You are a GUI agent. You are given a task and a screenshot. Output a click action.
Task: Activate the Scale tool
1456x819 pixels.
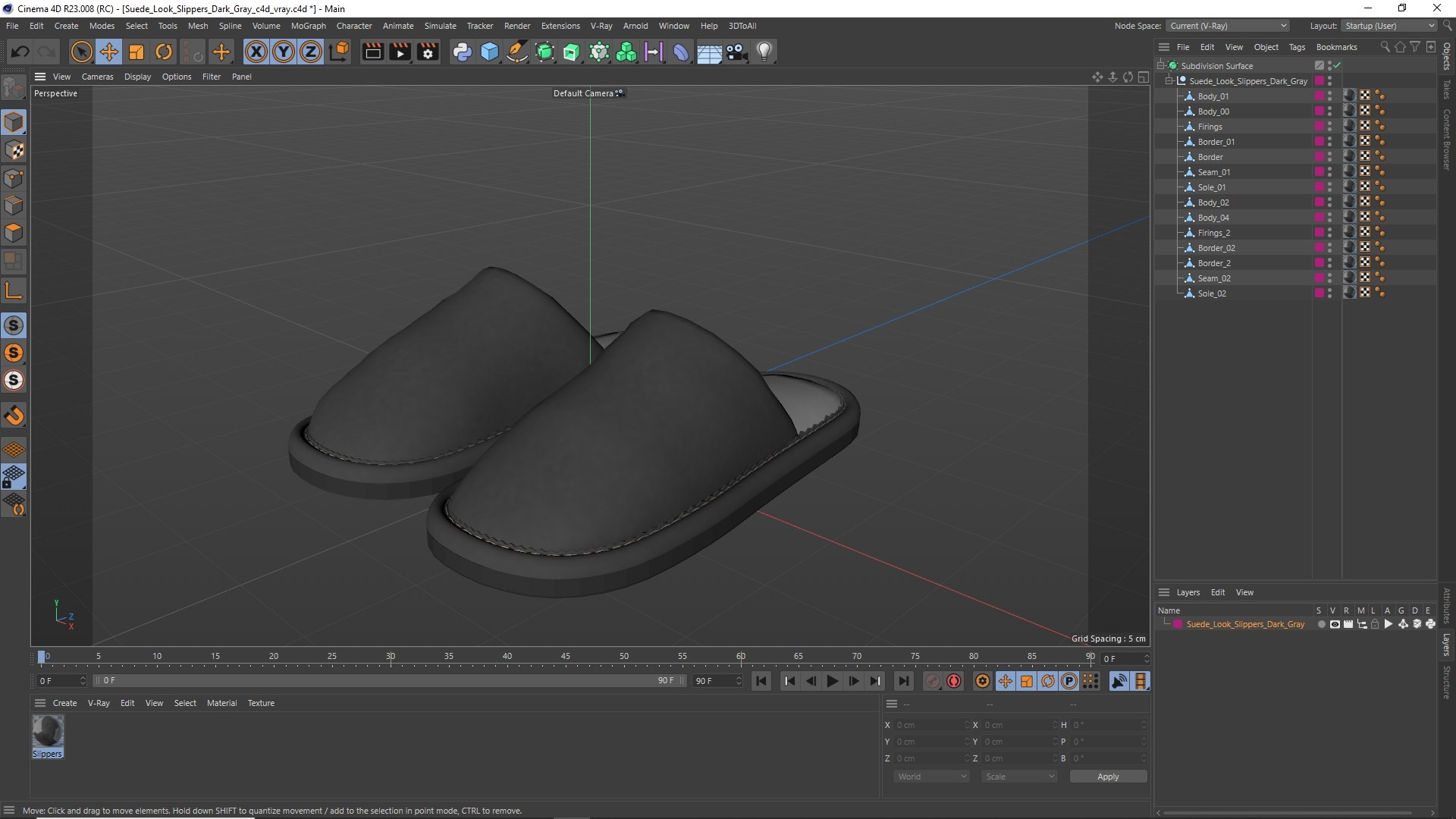pyautogui.click(x=136, y=52)
